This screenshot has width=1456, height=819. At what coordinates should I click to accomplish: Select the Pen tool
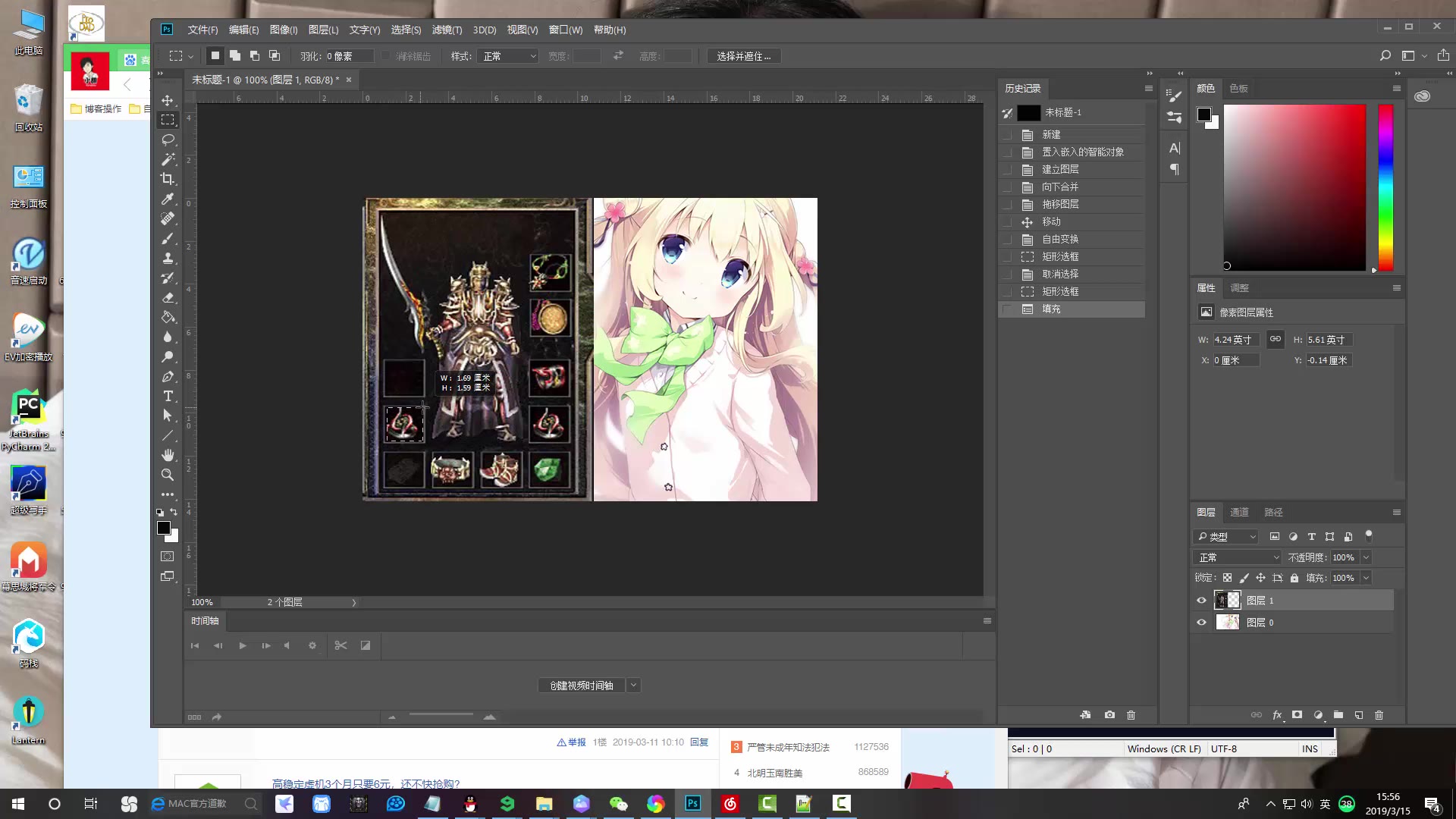tap(168, 376)
